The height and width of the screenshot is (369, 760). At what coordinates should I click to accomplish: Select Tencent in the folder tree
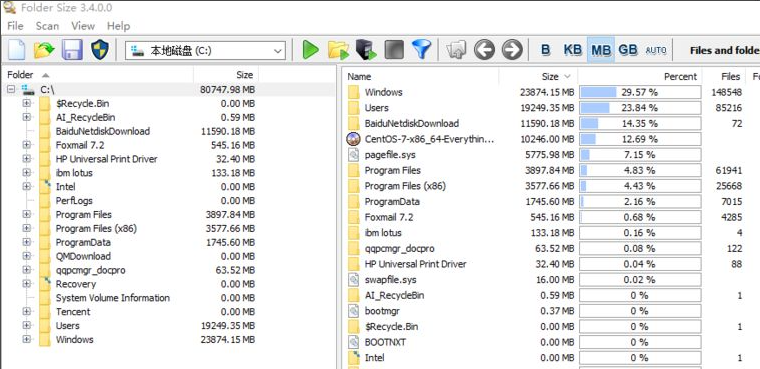pyautogui.click(x=73, y=312)
